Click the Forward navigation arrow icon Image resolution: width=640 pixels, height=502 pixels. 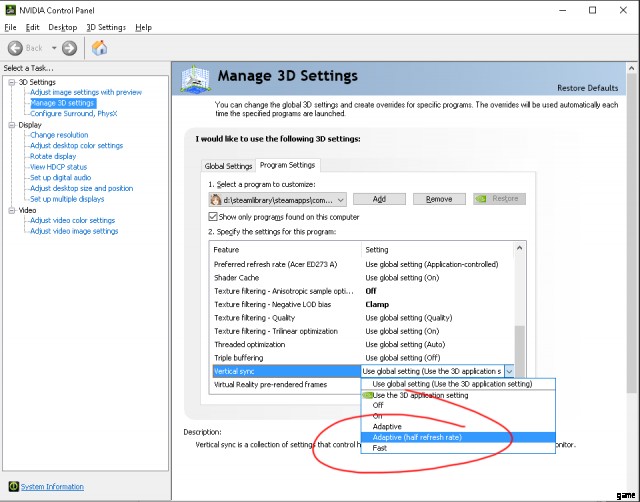point(69,48)
